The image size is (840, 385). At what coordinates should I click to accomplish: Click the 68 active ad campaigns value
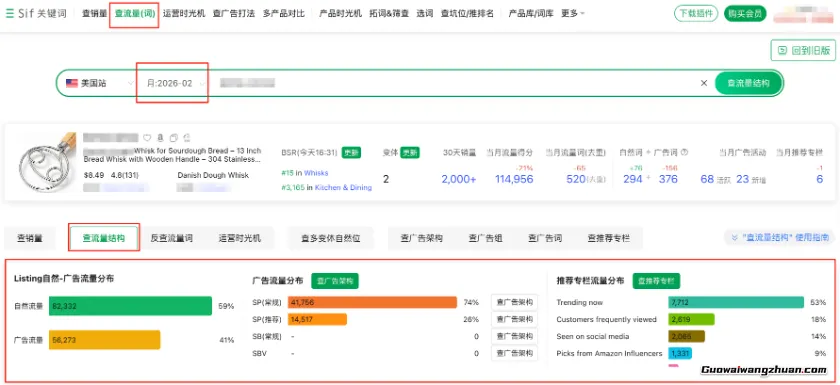pos(707,179)
